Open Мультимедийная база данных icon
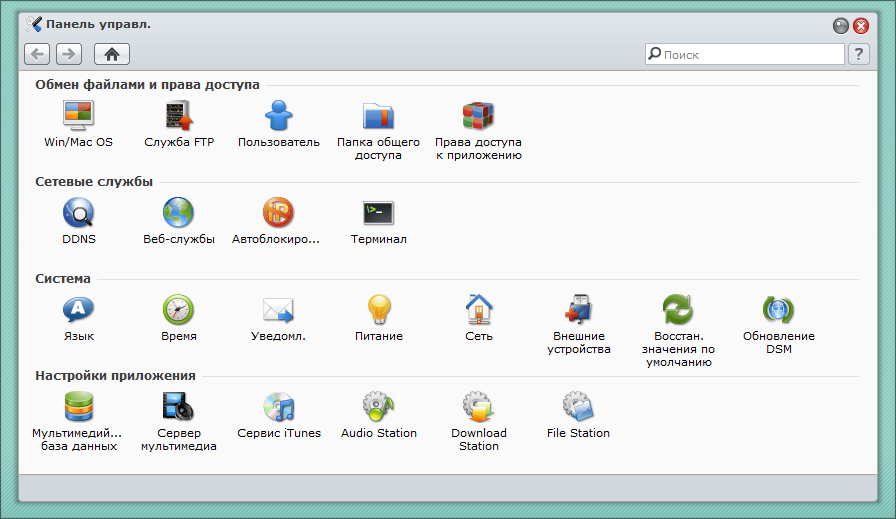The image size is (896, 519). tap(78, 406)
